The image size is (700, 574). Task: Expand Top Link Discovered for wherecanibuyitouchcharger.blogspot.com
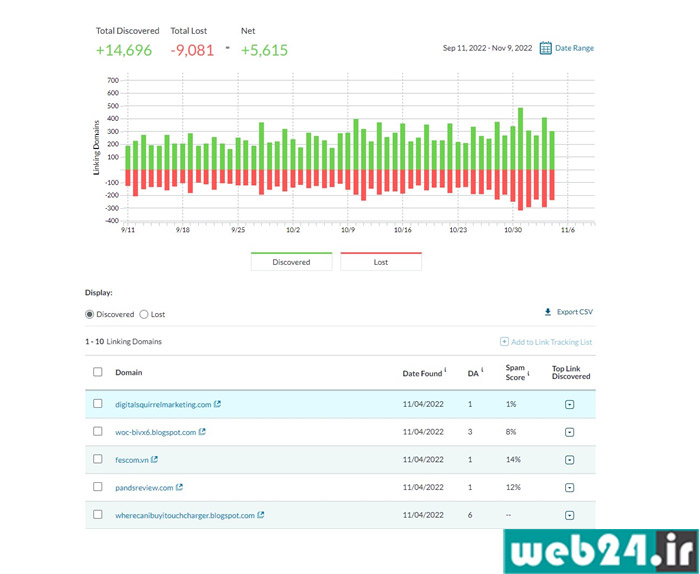[570, 515]
